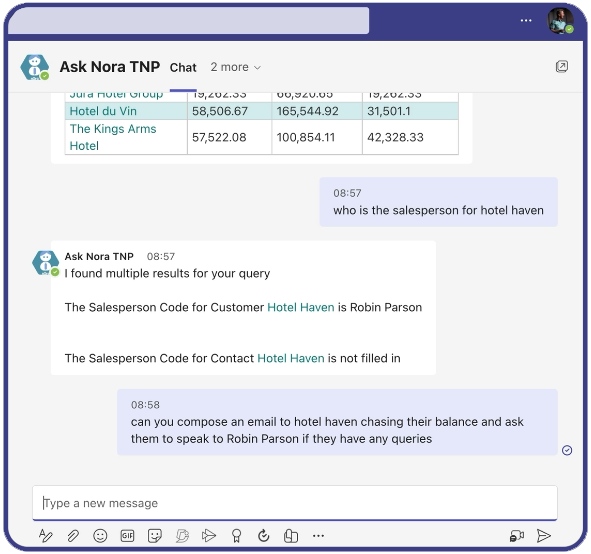Pop out the chat window
Screen dimensions: 591x554
point(562,66)
